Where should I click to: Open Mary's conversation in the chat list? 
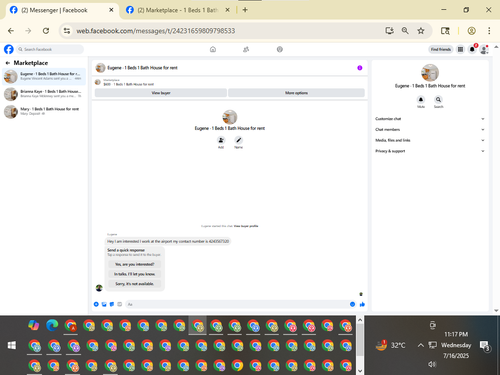click(x=44, y=112)
